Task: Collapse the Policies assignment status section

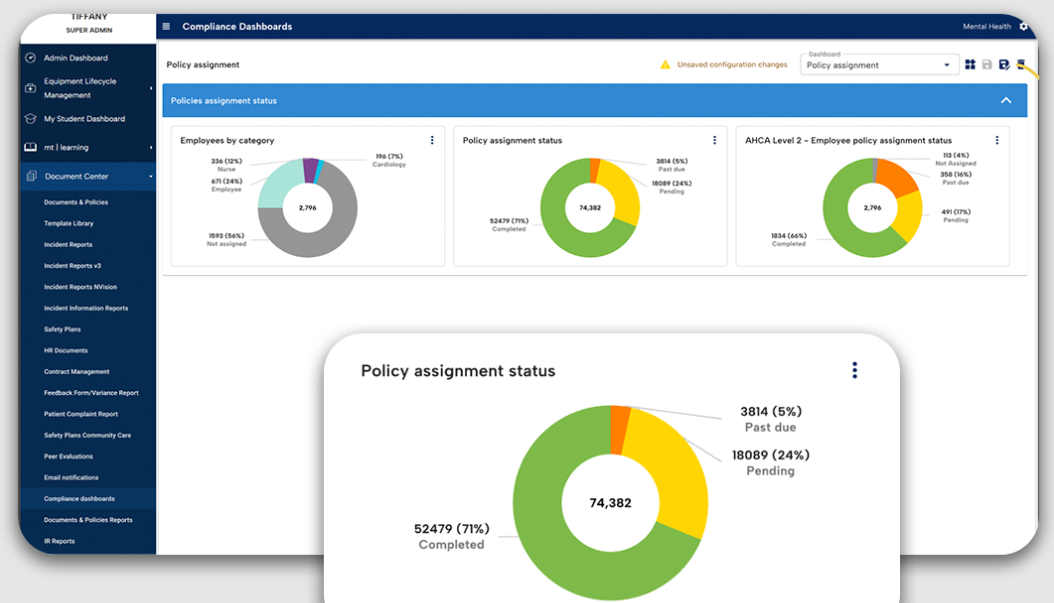Action: [1007, 100]
